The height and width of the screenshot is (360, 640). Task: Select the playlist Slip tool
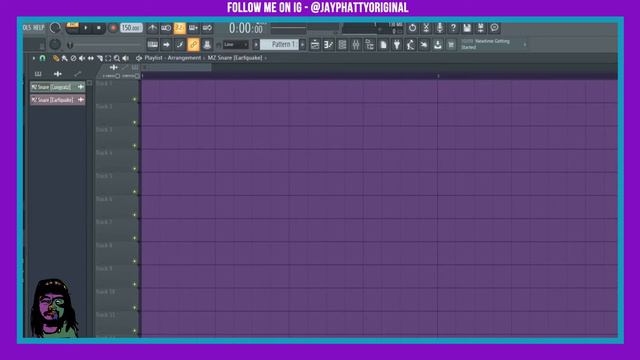click(x=91, y=58)
